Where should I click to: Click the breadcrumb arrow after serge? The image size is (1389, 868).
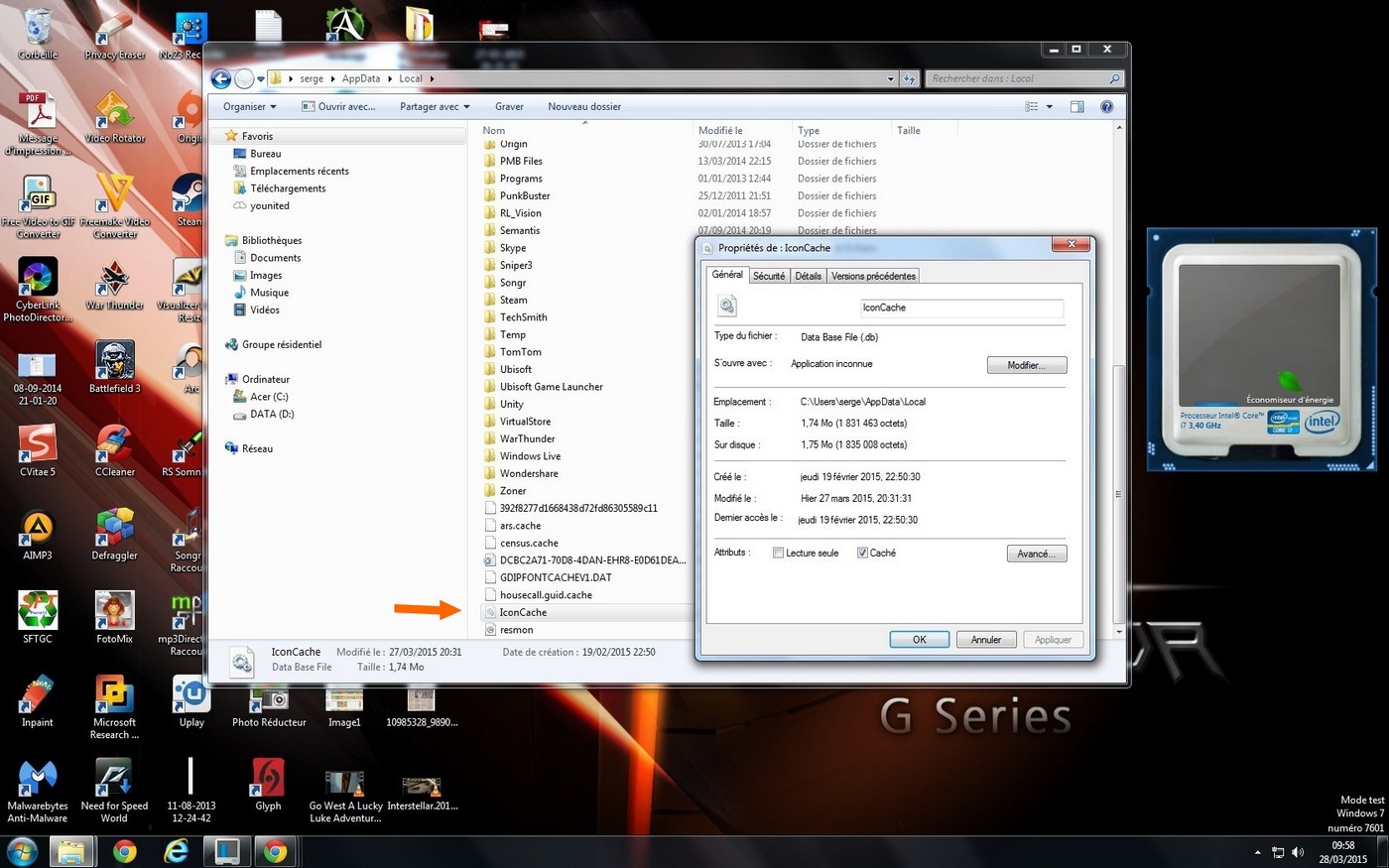point(332,78)
